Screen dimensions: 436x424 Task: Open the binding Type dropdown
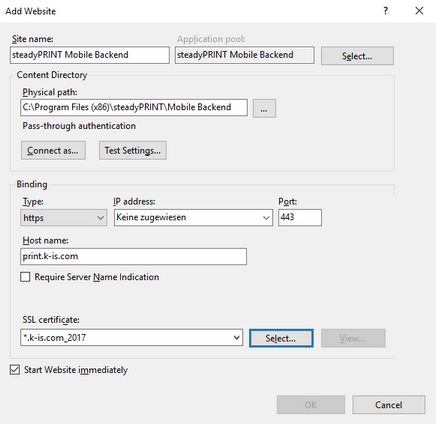click(x=64, y=218)
